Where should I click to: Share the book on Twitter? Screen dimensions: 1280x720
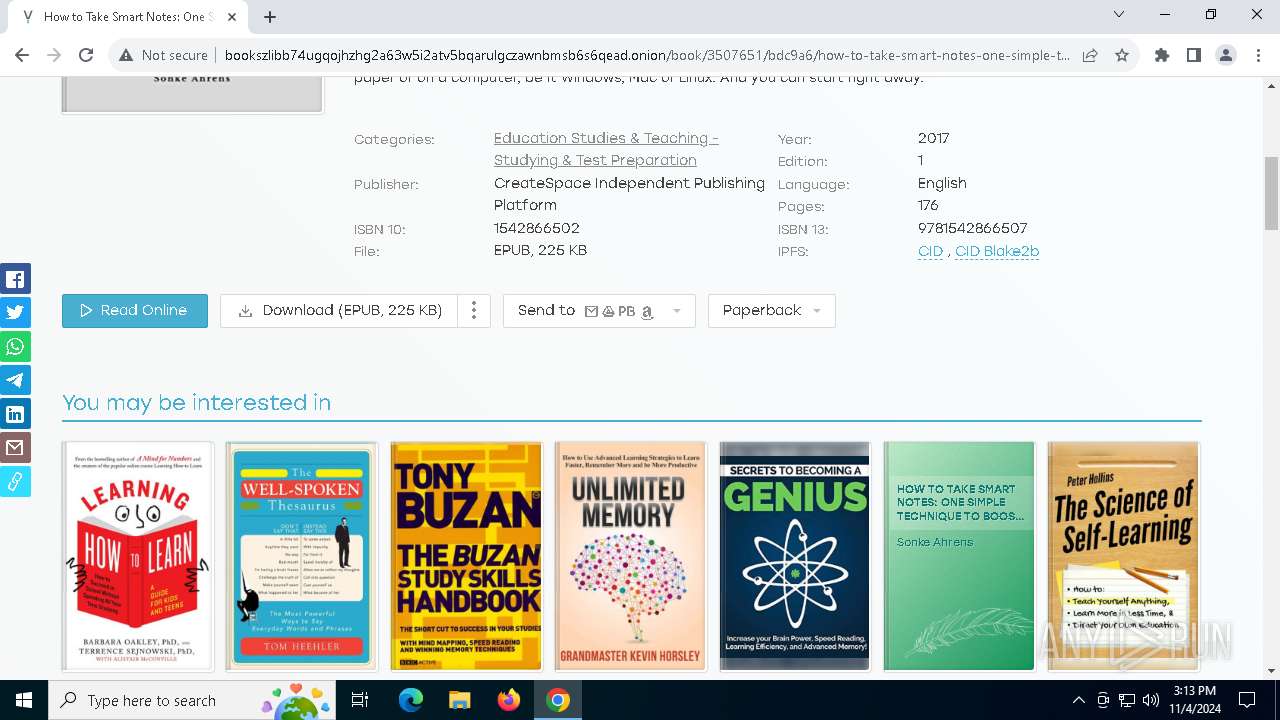(15, 312)
